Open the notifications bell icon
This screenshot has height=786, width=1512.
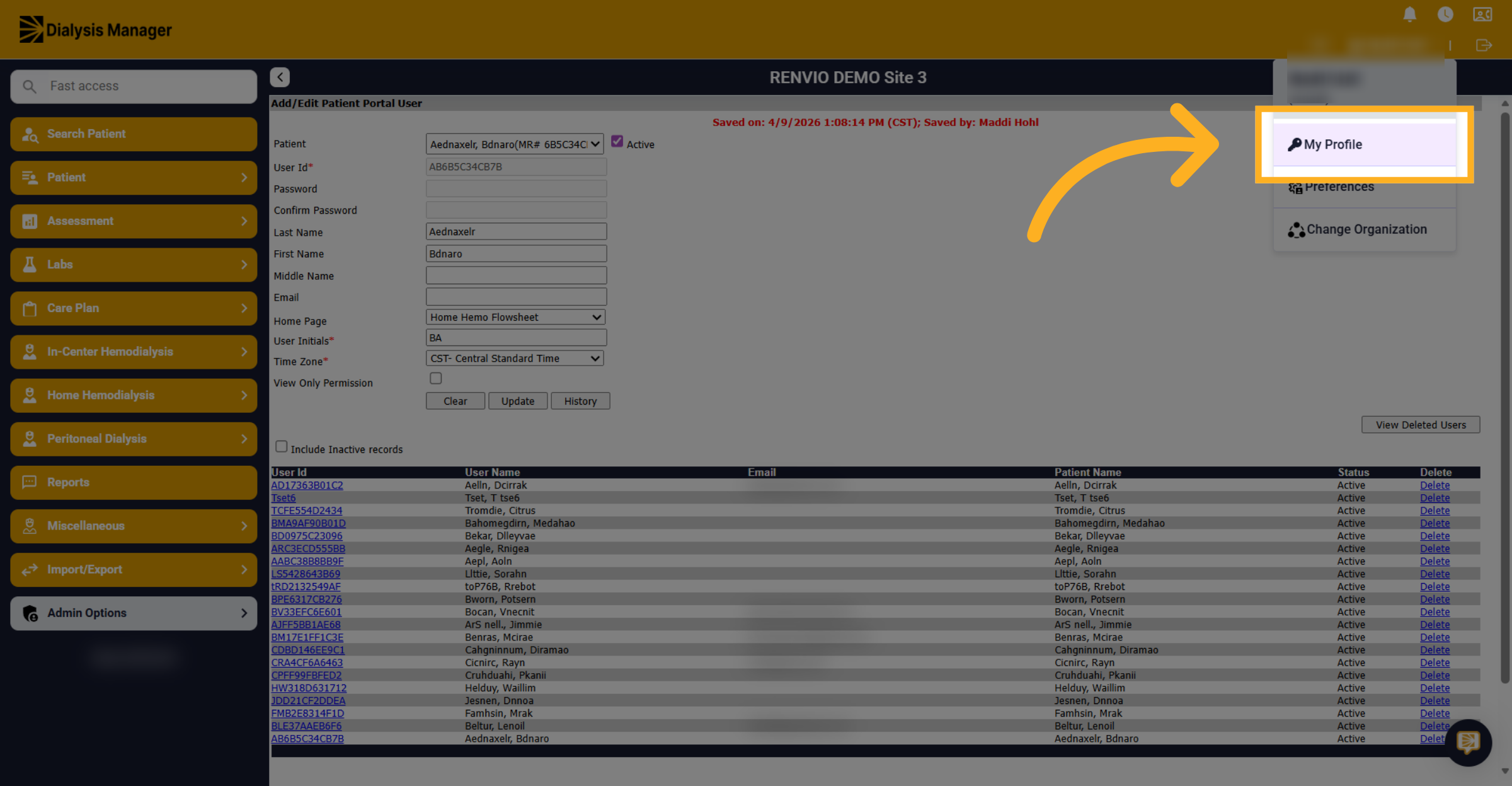[1410, 14]
